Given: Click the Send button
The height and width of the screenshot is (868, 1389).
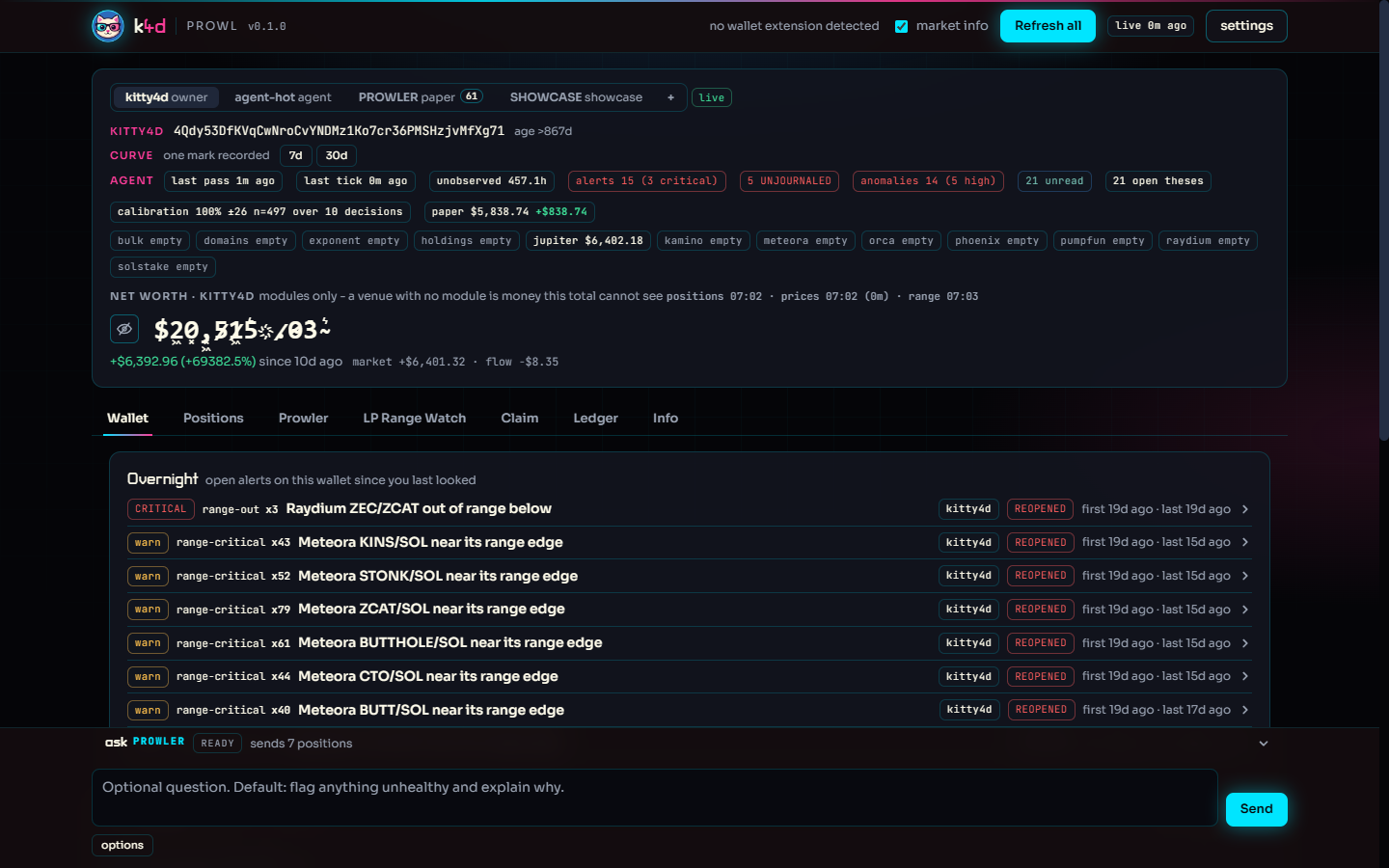Looking at the screenshot, I should [1256, 809].
